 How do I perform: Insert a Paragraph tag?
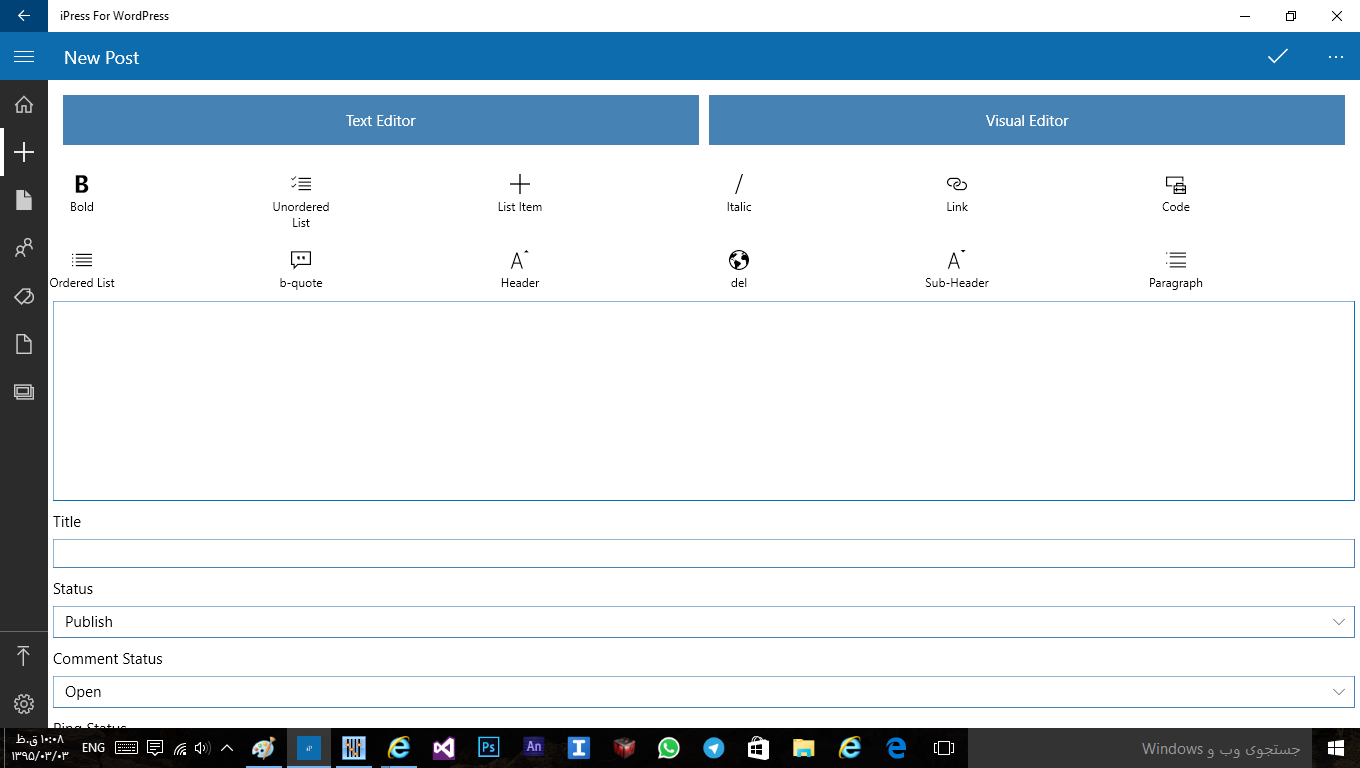click(1176, 269)
